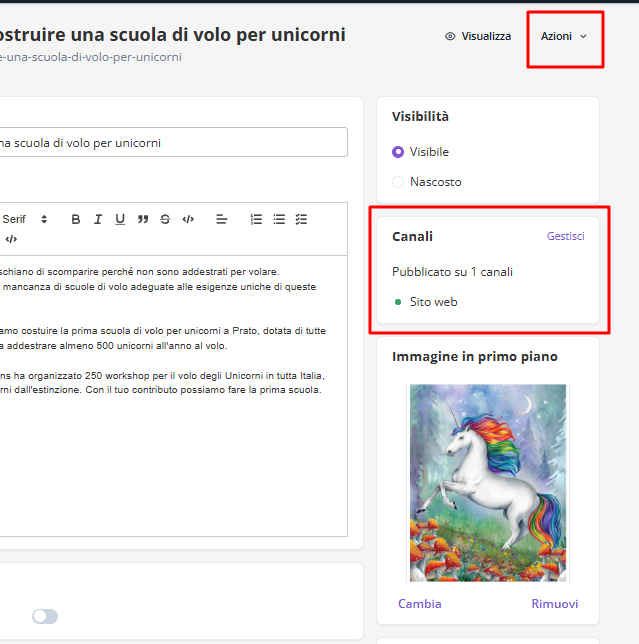Click Cambia to change featured image
This screenshot has height=644, width=639.
point(419,603)
